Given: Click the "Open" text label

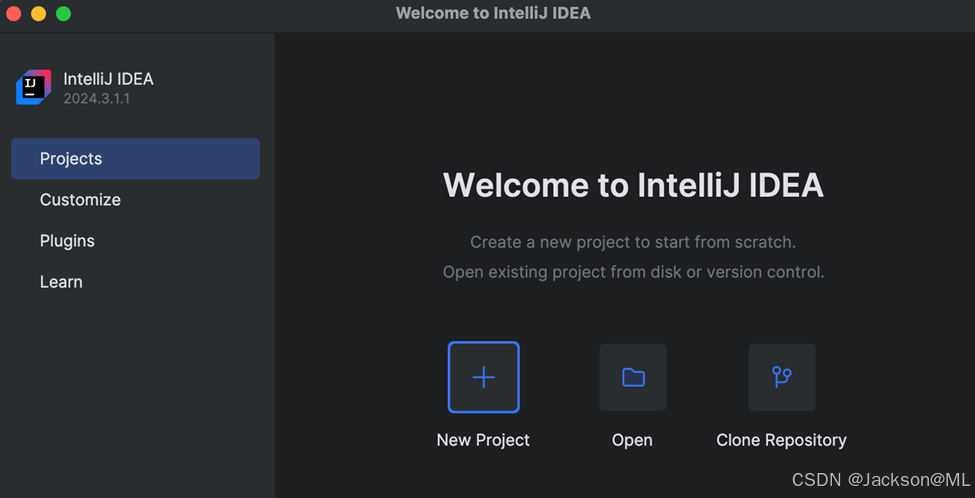Looking at the screenshot, I should tap(632, 440).
